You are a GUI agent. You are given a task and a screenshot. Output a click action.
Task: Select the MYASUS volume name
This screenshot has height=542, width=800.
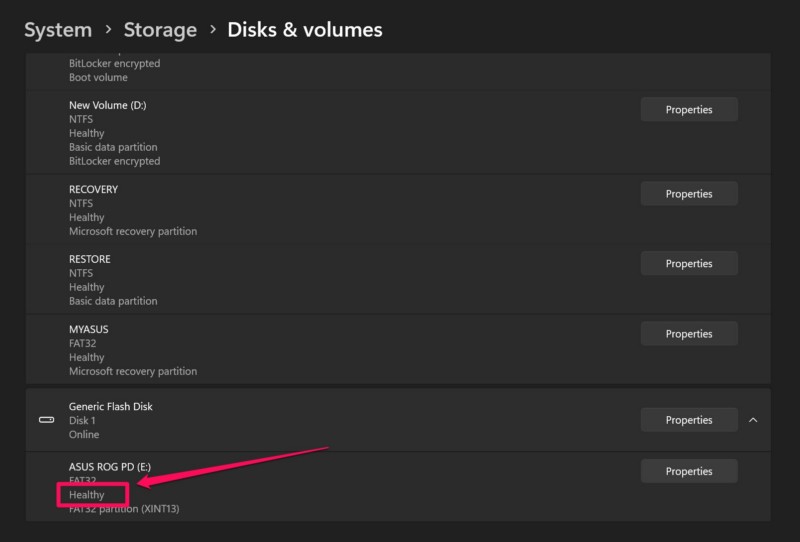coord(89,329)
